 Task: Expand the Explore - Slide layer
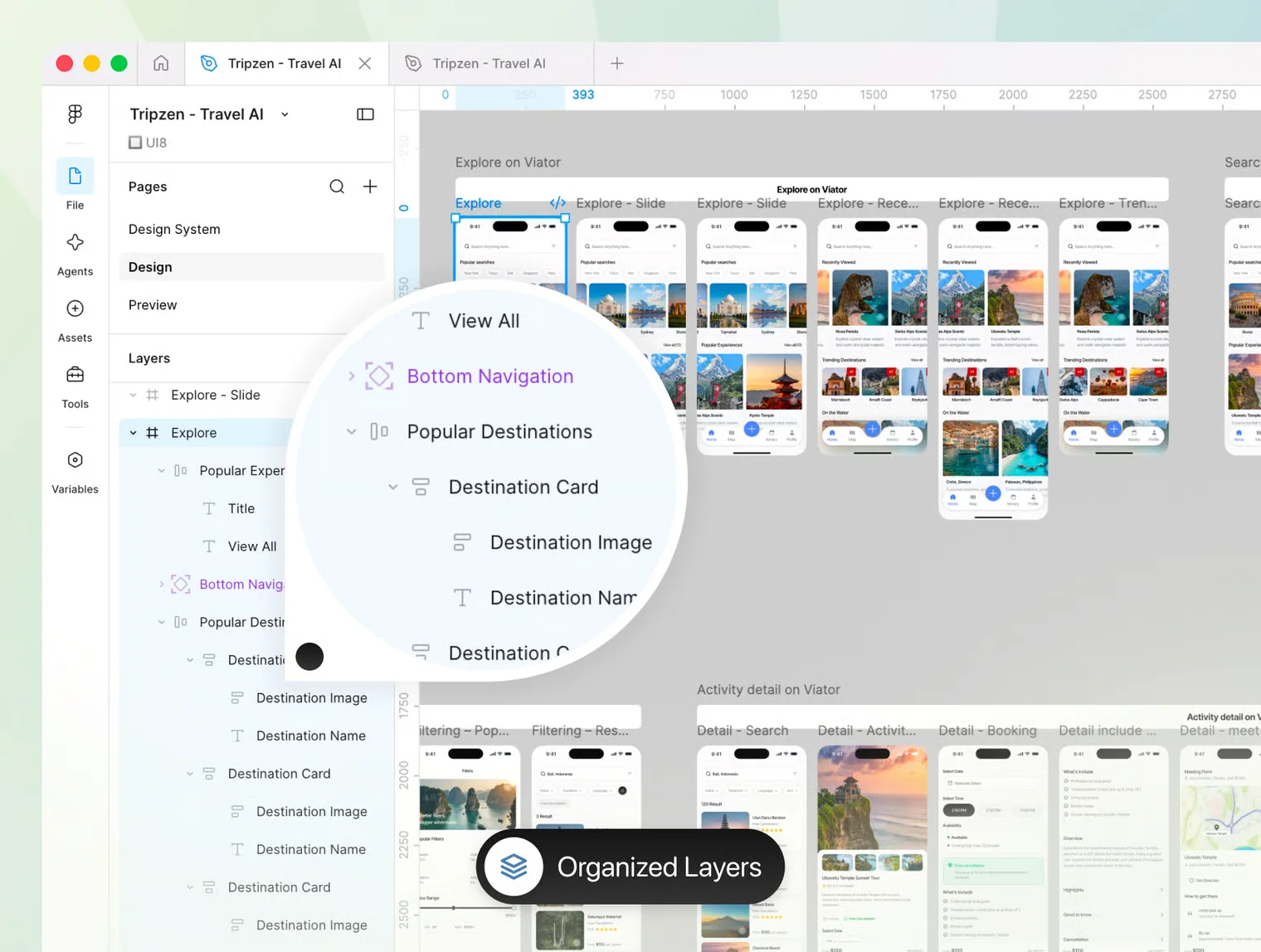133,395
